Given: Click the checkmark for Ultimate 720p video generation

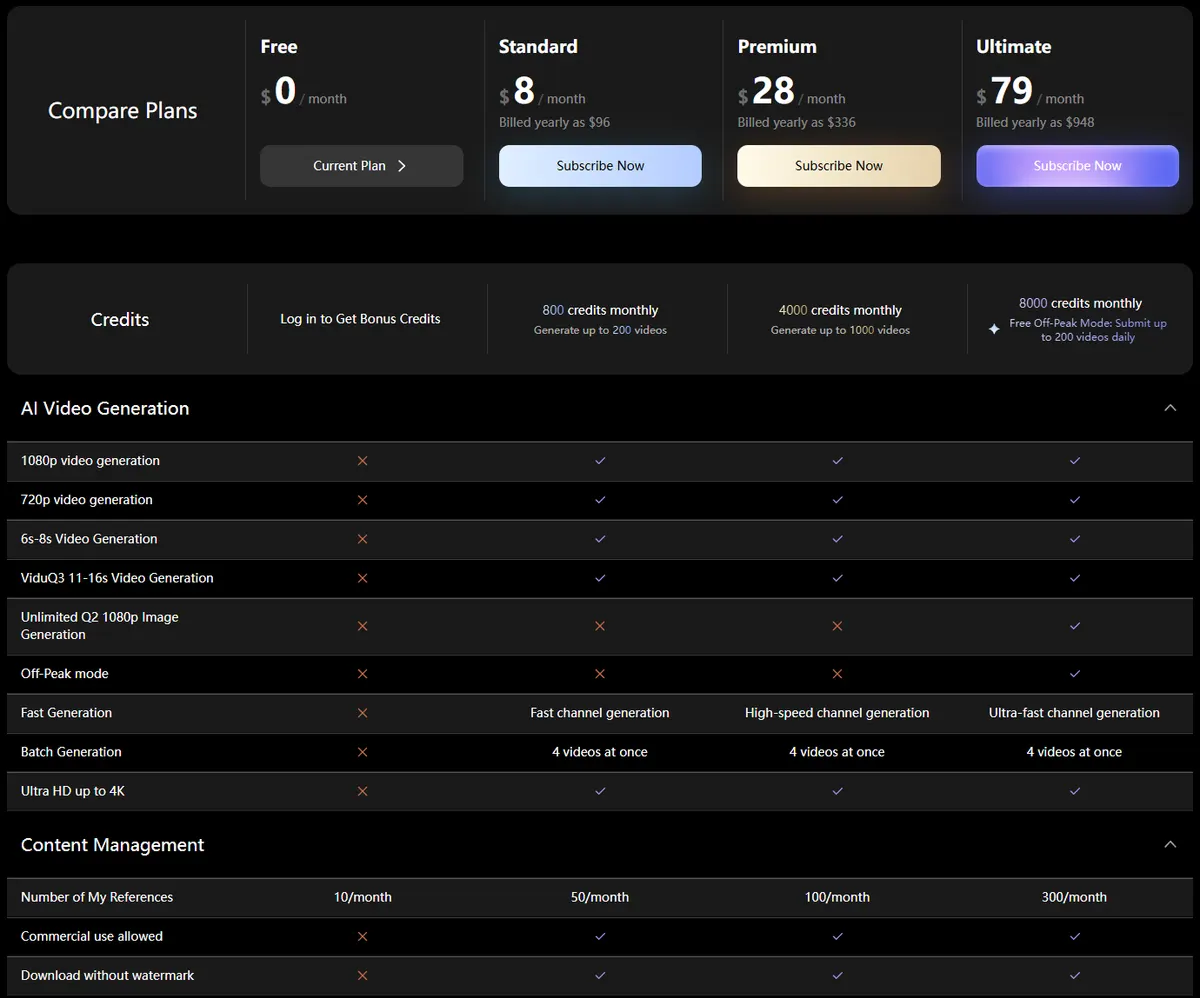Looking at the screenshot, I should click(x=1075, y=500).
